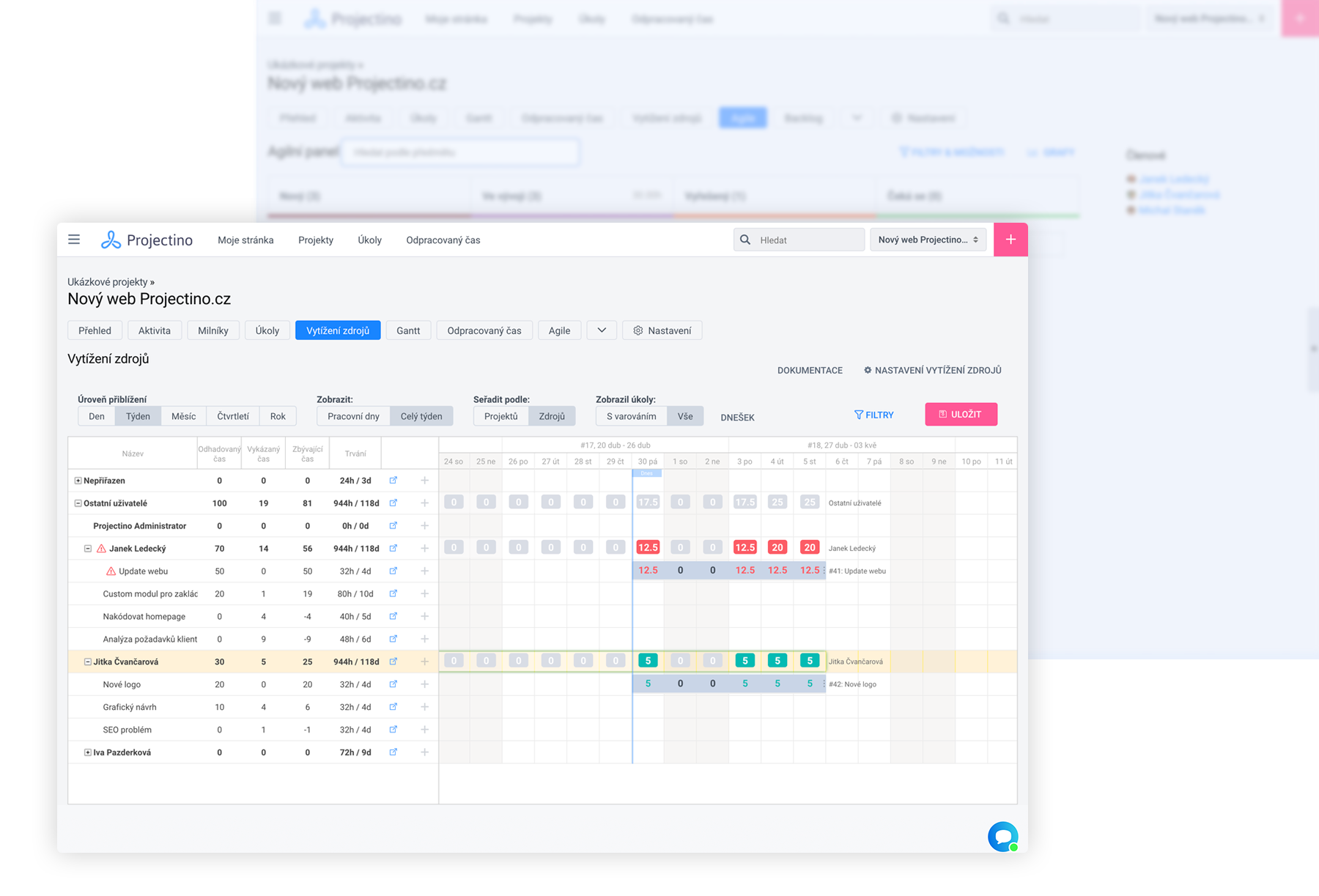Expand the Nepřiřazen group

(78, 481)
